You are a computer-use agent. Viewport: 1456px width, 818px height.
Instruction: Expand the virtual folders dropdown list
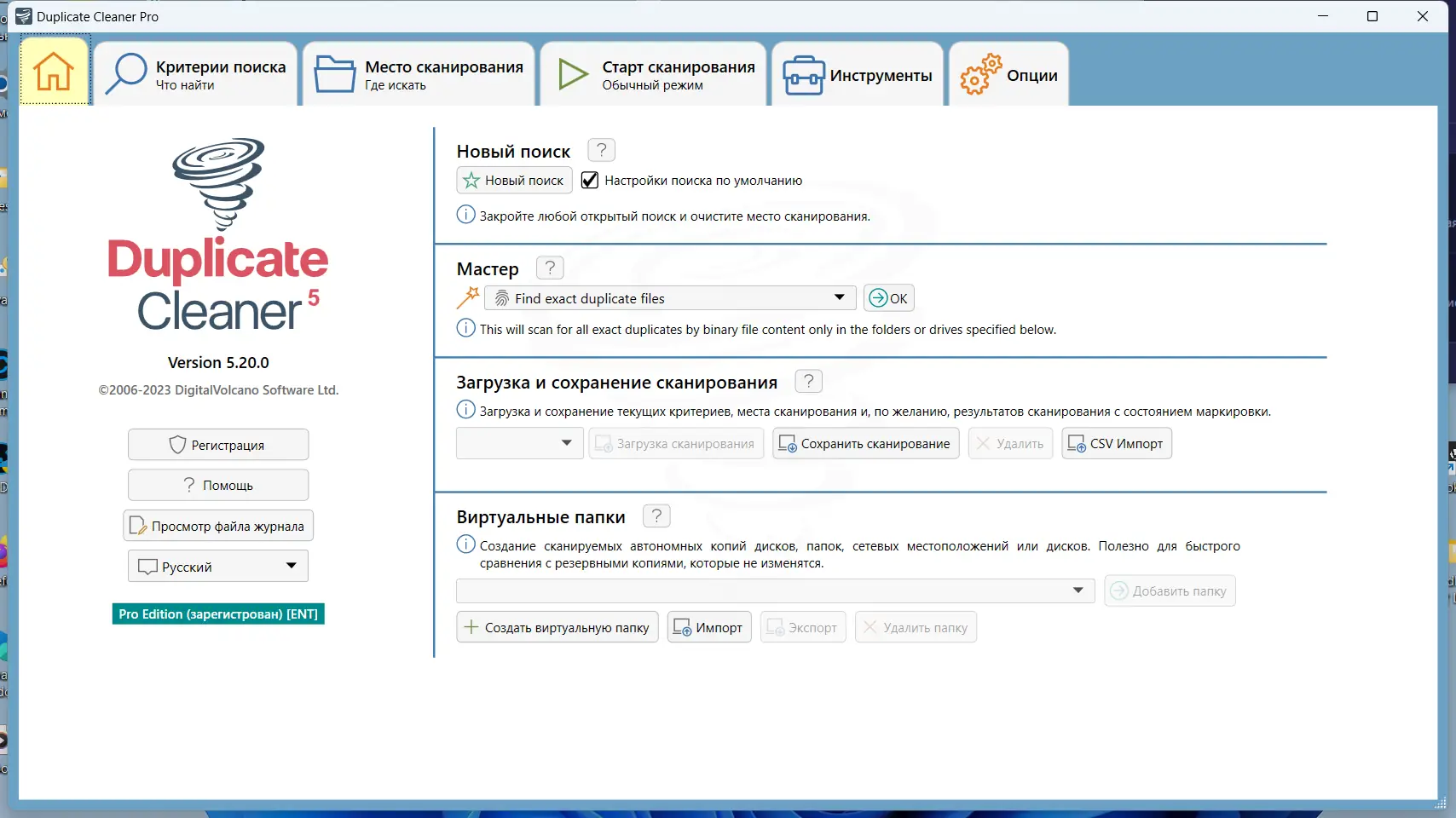[1076, 590]
